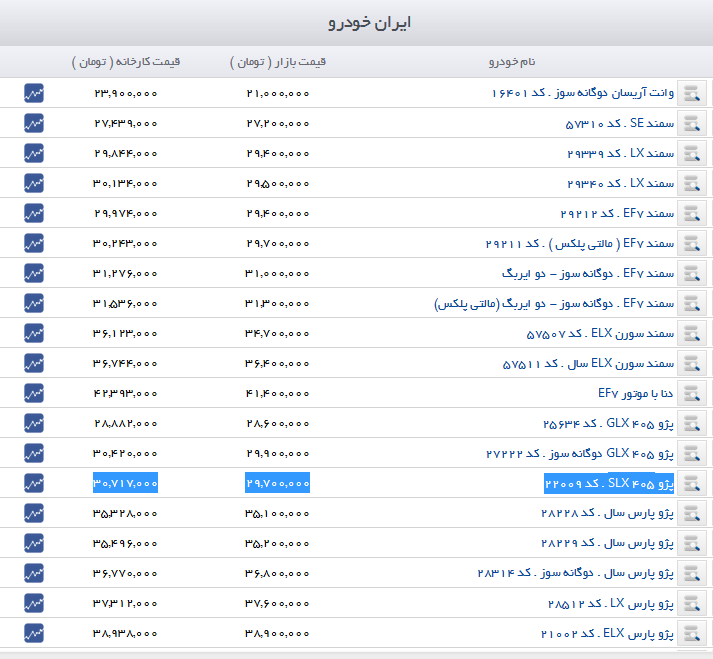Open link پژو پارس سال دوگانه سوز ۲۸۳۱۴
This screenshot has height=659, width=713.
point(575,573)
